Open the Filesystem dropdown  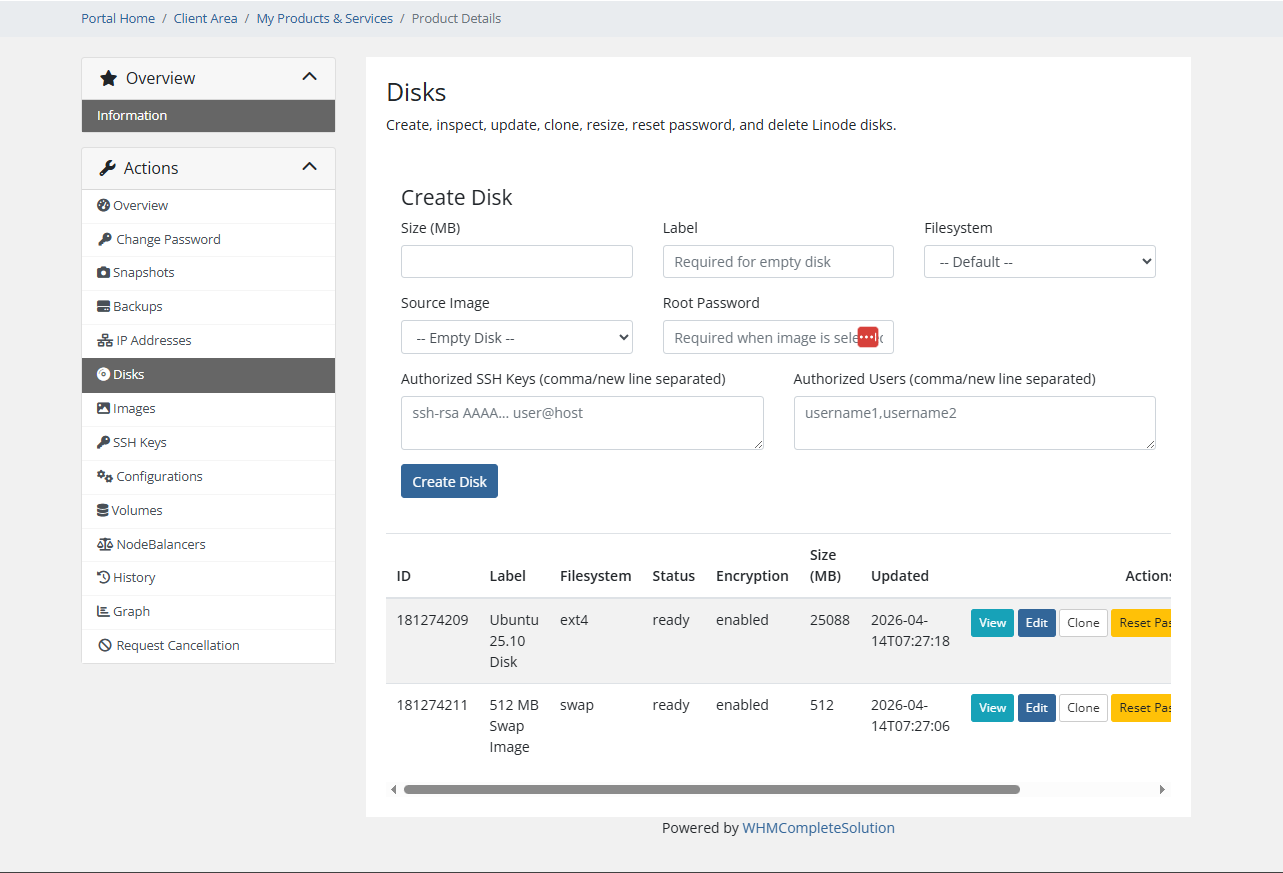click(x=1039, y=262)
